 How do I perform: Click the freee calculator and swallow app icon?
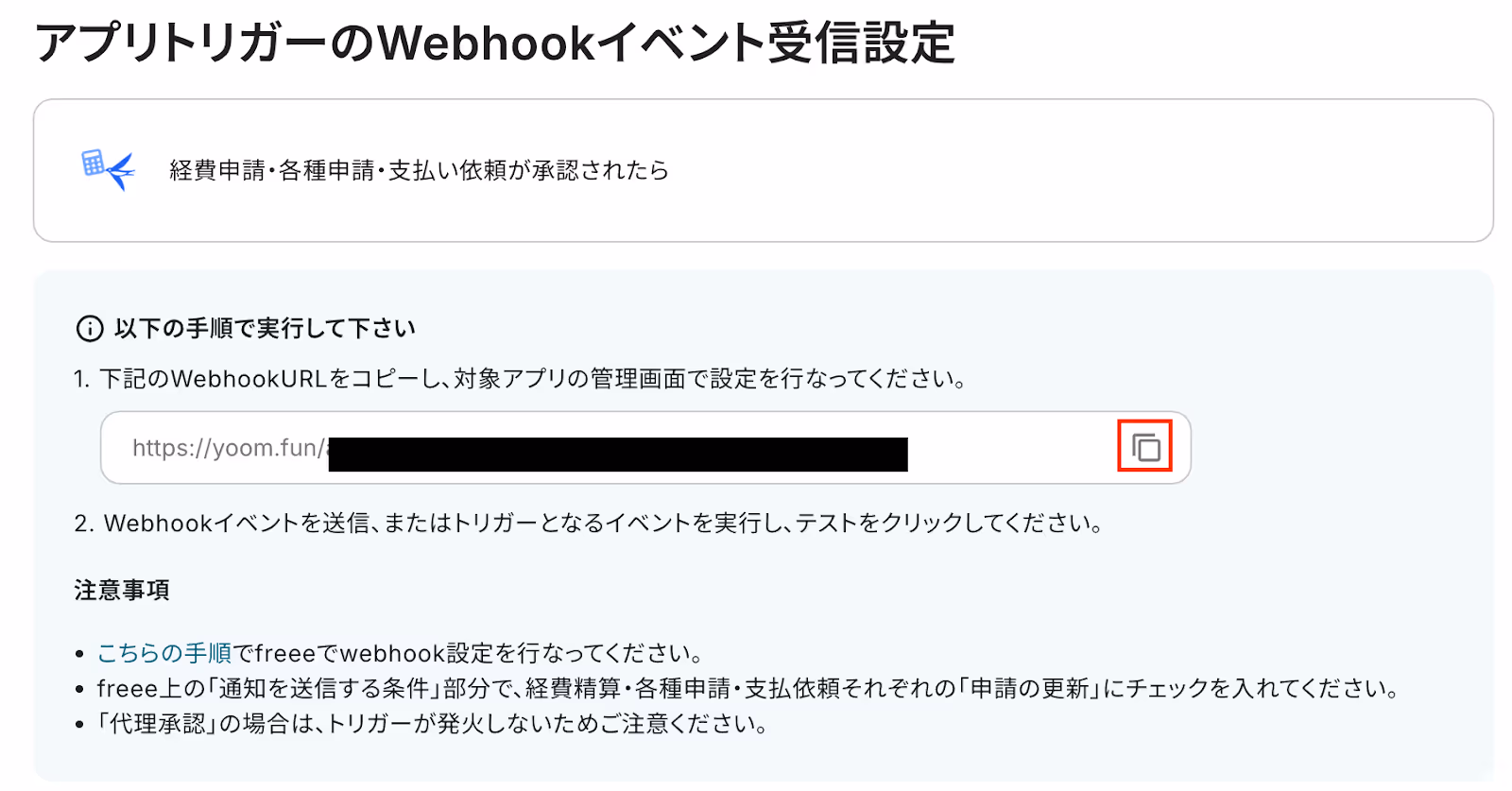coord(108,169)
